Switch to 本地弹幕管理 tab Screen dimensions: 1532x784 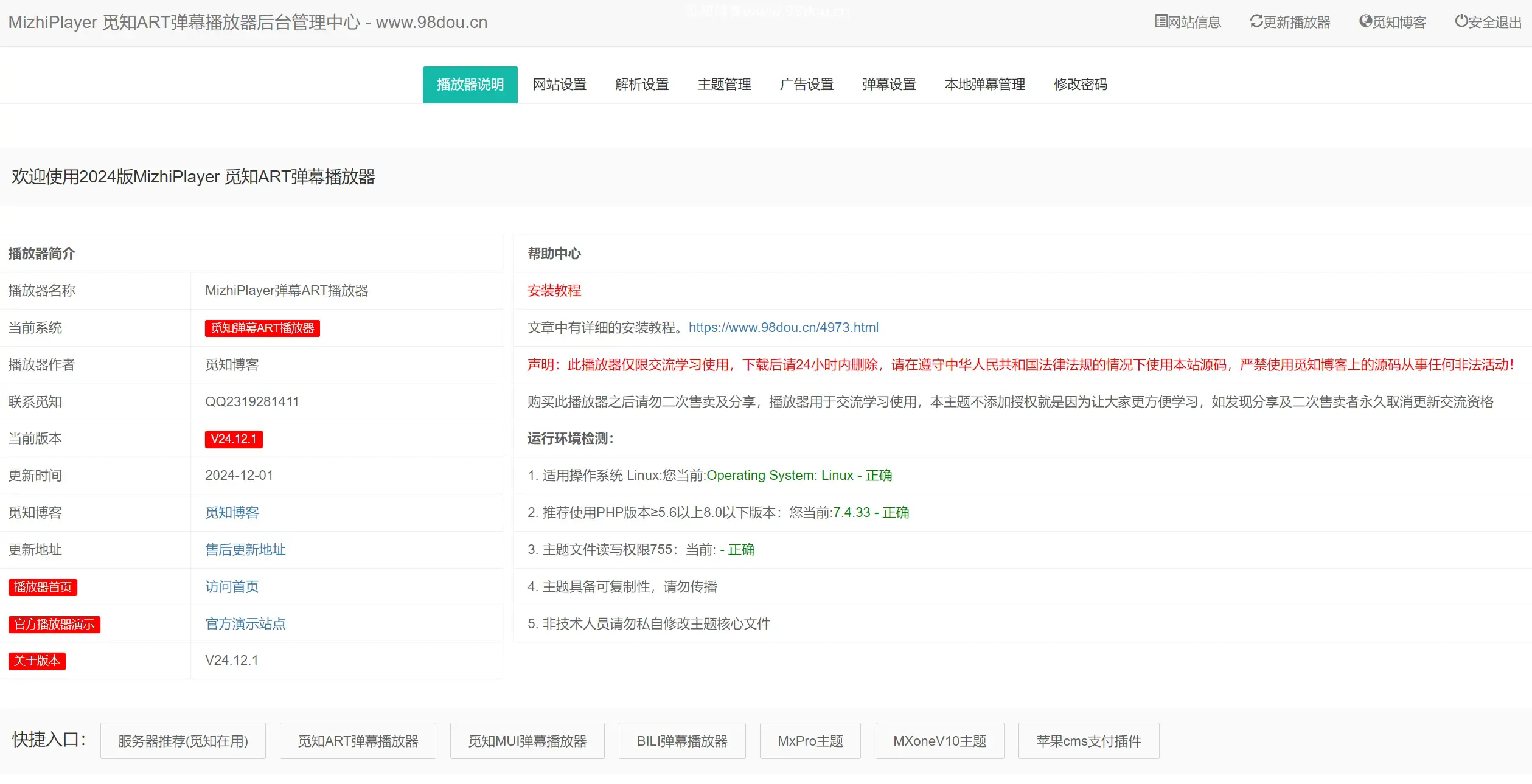[x=985, y=85]
